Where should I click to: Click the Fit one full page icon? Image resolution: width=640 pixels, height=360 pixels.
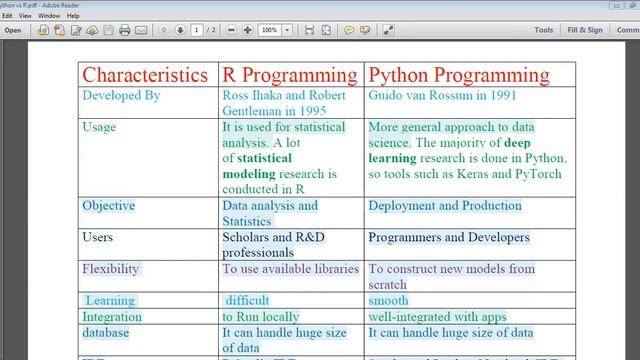point(326,30)
